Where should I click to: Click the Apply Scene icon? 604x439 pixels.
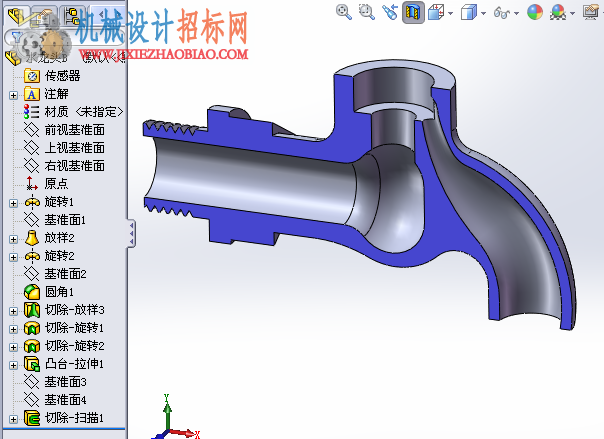pos(558,12)
